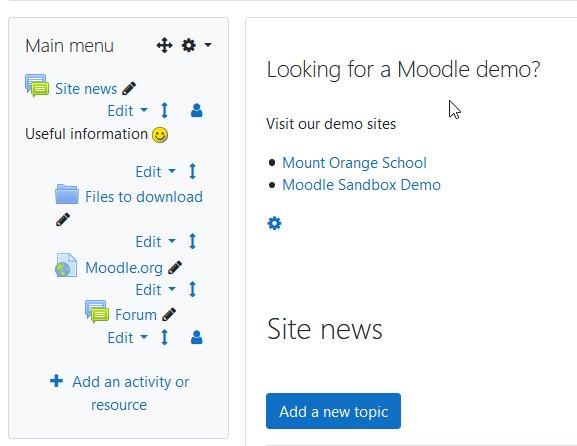Open the Main menu block's gear actions menu
The height and width of the screenshot is (446, 577).
[x=196, y=45]
